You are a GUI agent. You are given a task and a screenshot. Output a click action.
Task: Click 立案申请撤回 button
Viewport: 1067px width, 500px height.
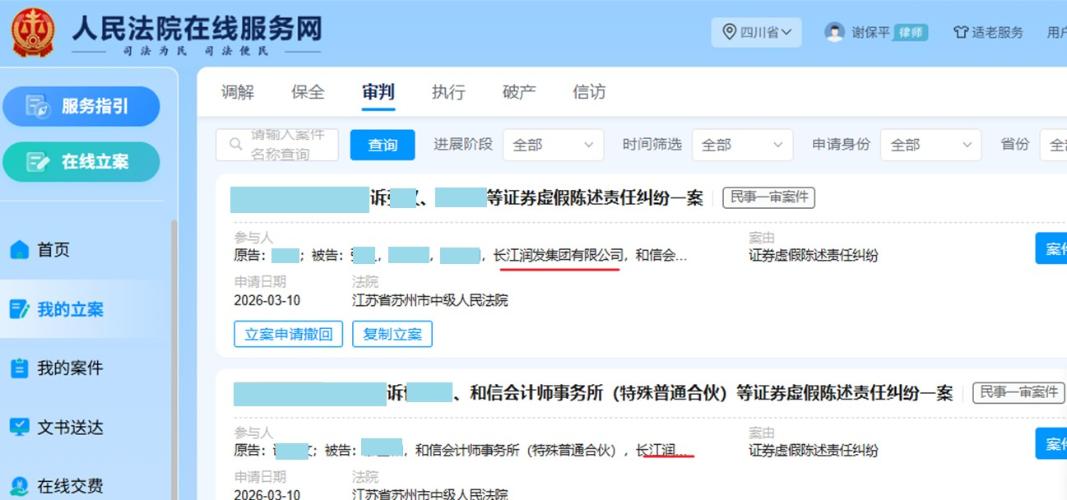point(289,334)
